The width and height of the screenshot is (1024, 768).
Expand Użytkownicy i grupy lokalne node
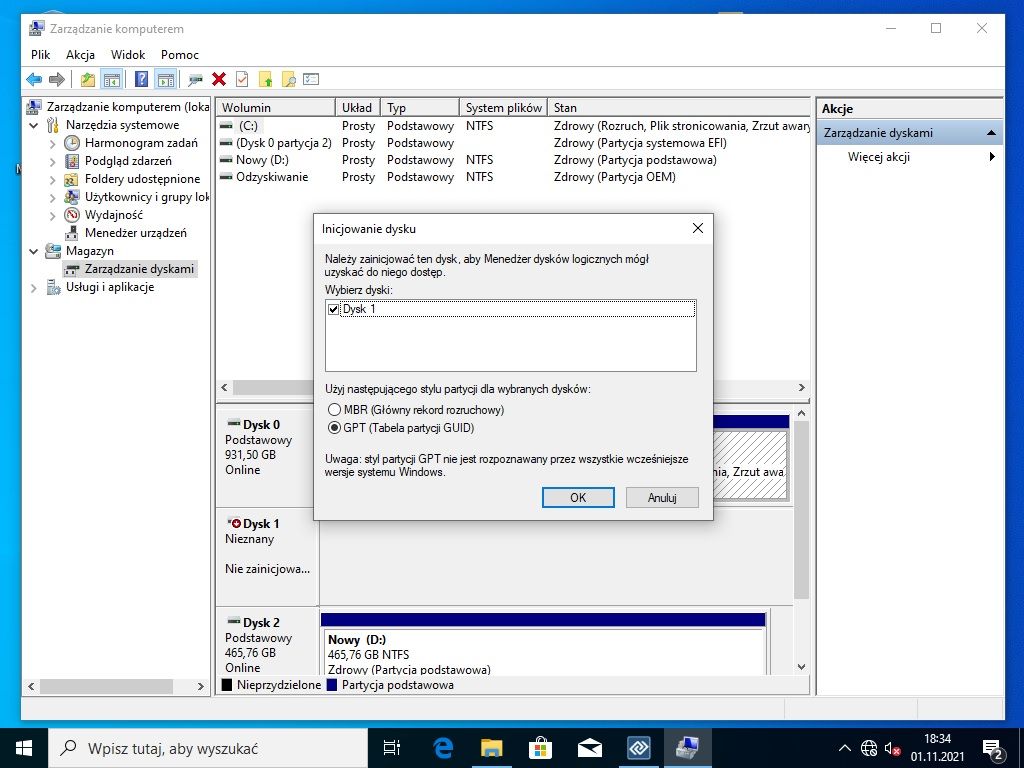point(53,197)
